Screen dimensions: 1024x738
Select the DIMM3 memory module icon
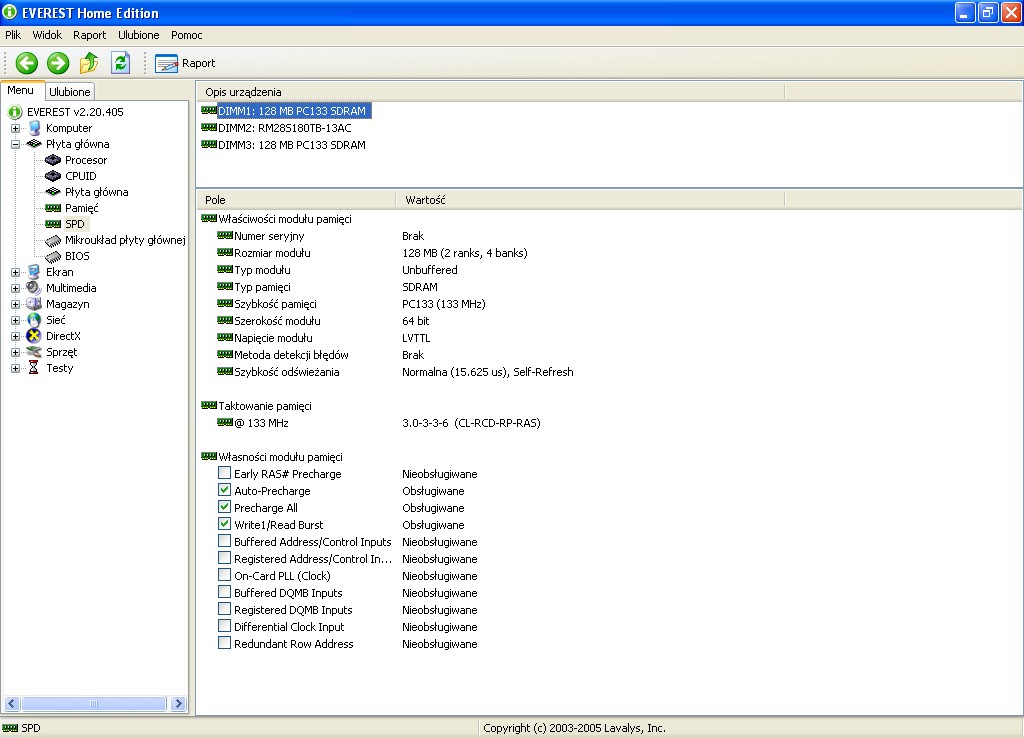pos(209,144)
